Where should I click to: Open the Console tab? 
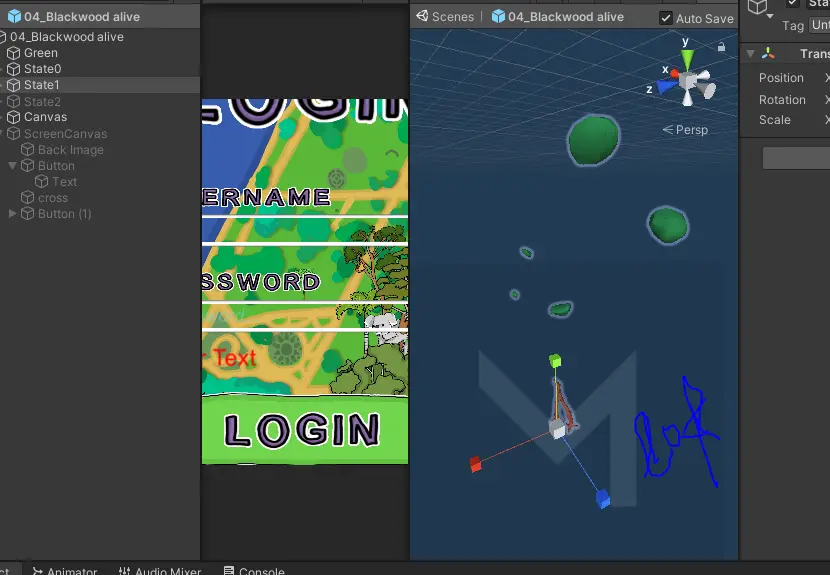coord(261,571)
